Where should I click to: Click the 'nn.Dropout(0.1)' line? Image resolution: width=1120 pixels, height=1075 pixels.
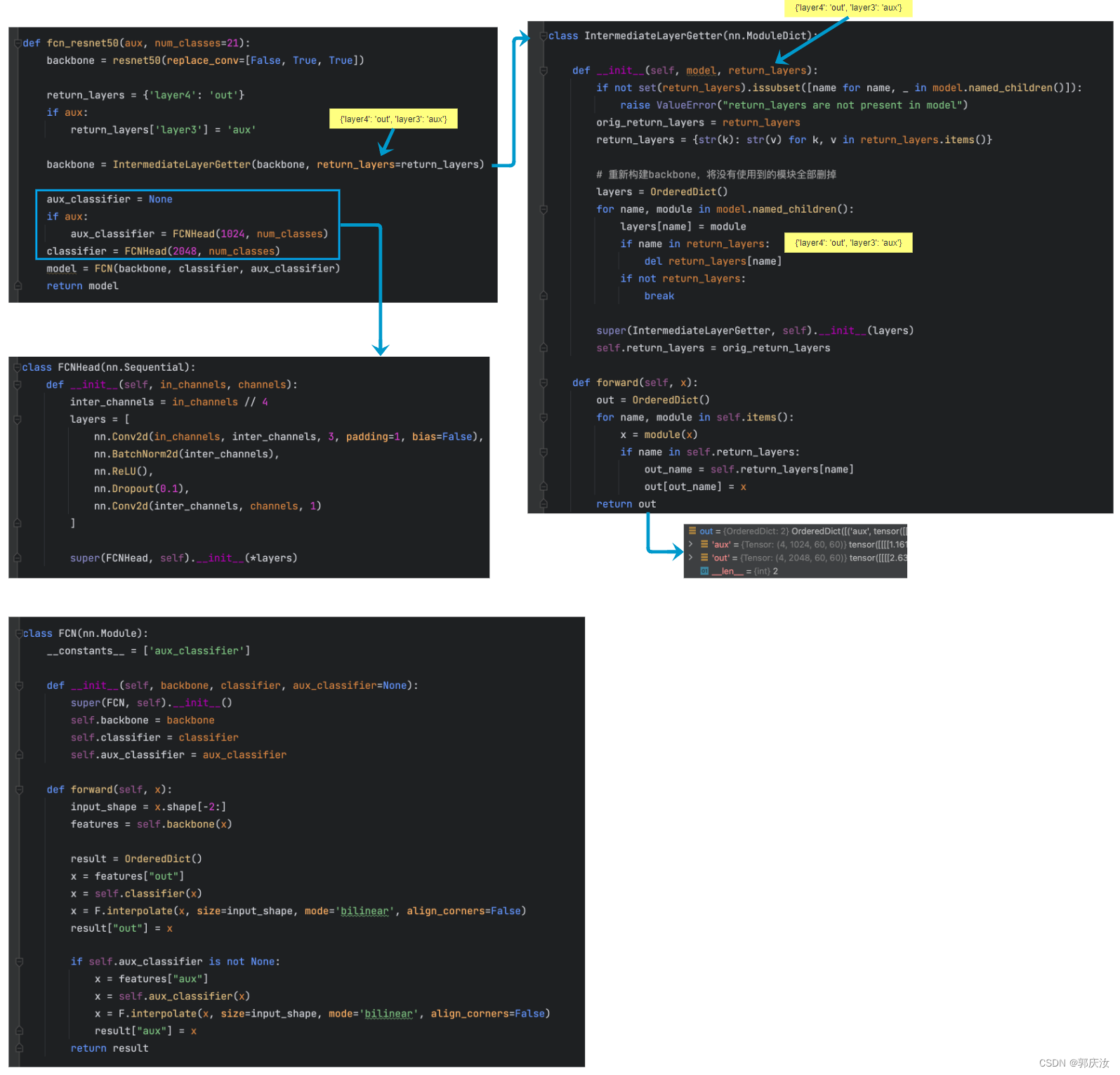click(x=142, y=489)
